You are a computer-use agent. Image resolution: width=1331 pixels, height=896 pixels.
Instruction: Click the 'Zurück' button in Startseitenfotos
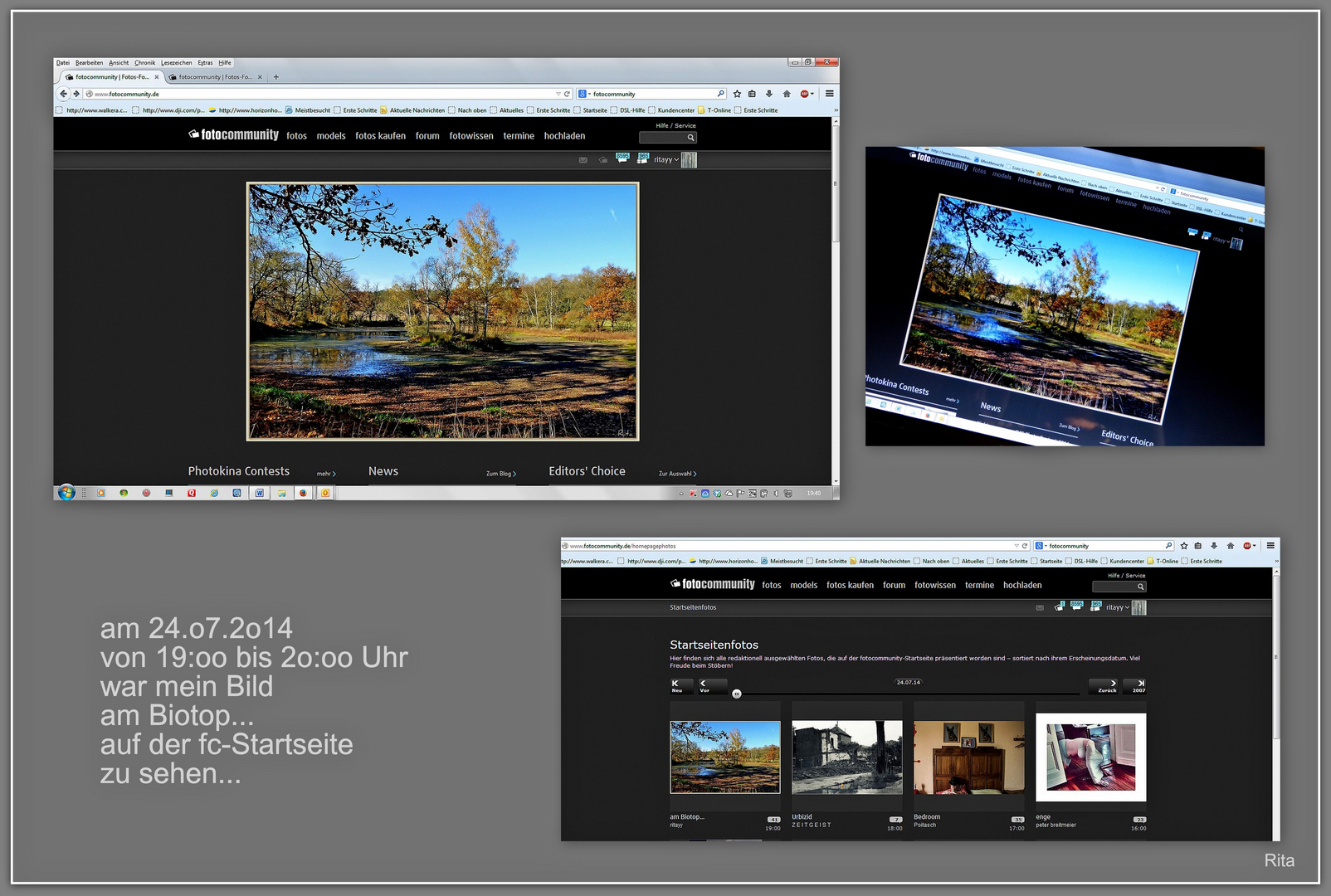click(x=1104, y=686)
